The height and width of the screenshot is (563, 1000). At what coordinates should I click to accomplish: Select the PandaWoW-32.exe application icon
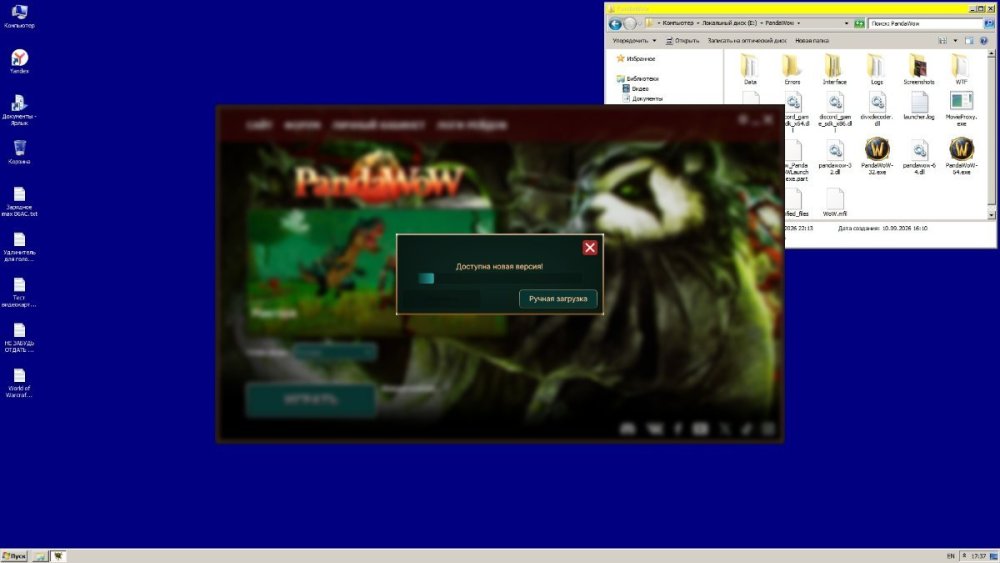877,155
